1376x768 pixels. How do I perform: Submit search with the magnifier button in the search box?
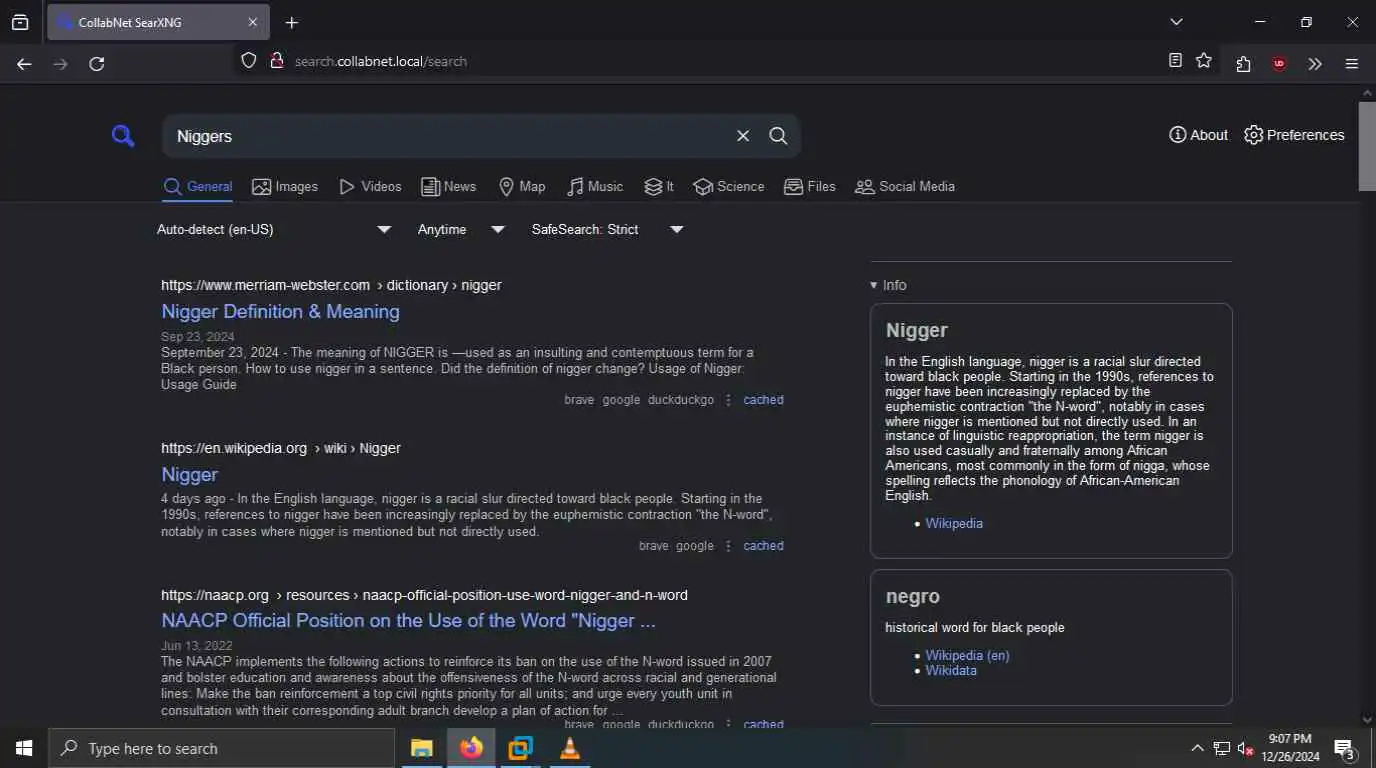tap(778, 136)
